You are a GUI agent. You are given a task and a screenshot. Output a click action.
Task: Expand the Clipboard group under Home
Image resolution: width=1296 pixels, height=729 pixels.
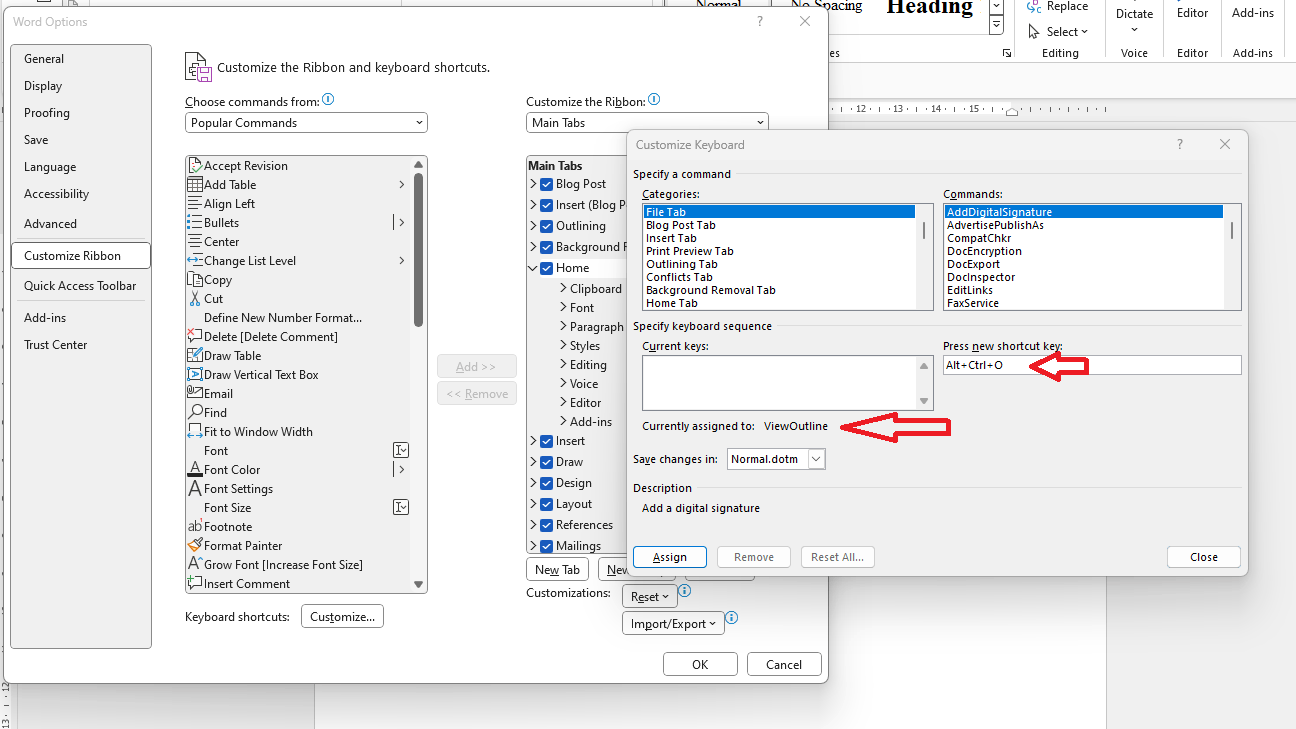564,289
